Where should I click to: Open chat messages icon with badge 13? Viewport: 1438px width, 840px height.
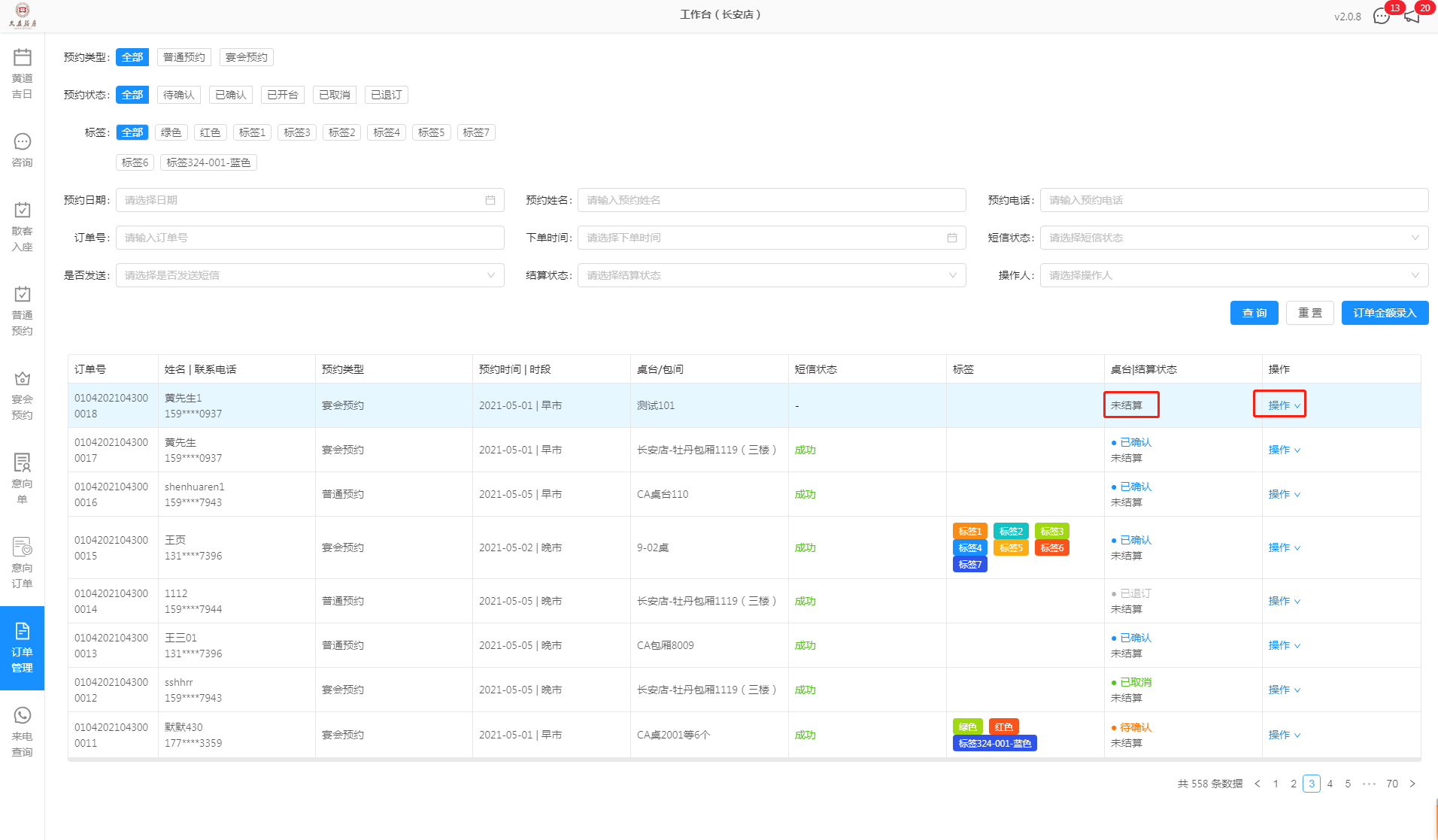pyautogui.click(x=1382, y=16)
